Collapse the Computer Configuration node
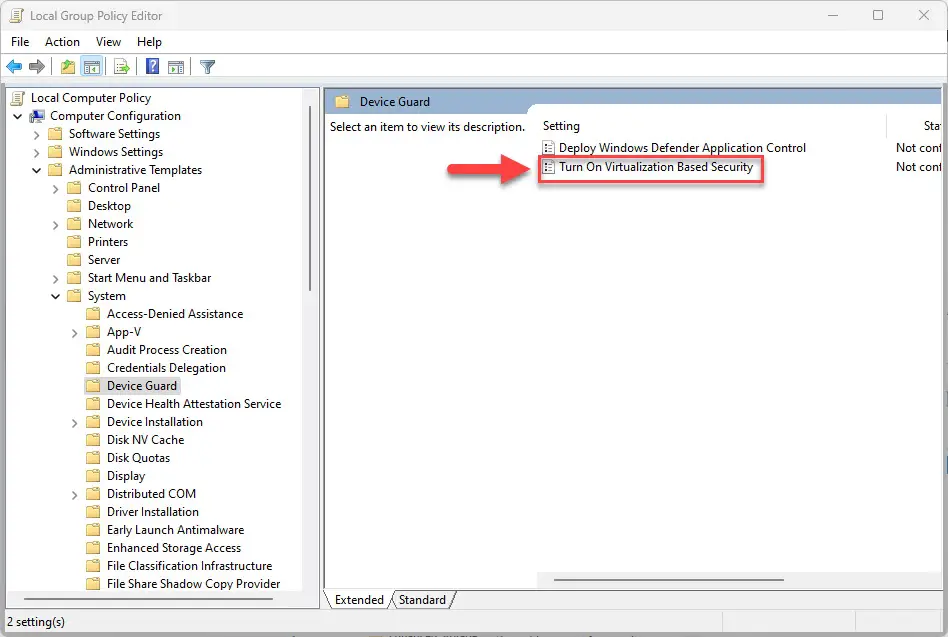The height and width of the screenshot is (637, 948). click(x=18, y=116)
